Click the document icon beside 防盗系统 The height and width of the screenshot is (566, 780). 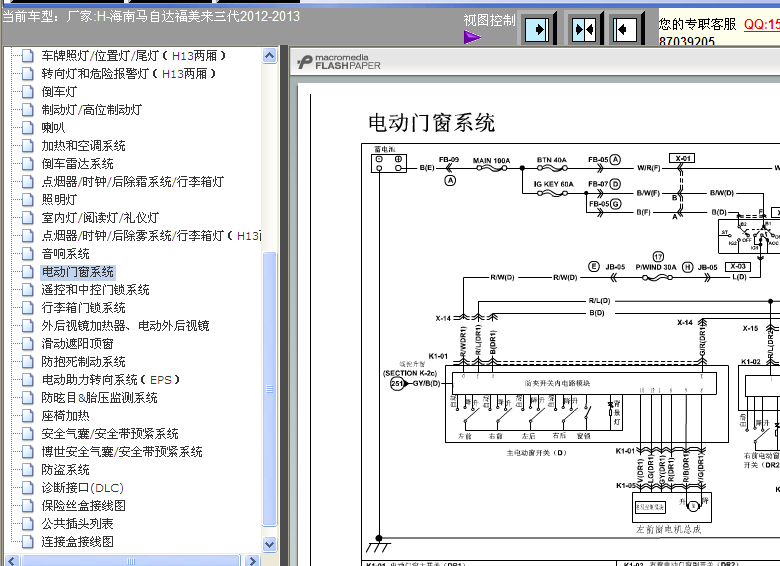[x=28, y=470]
